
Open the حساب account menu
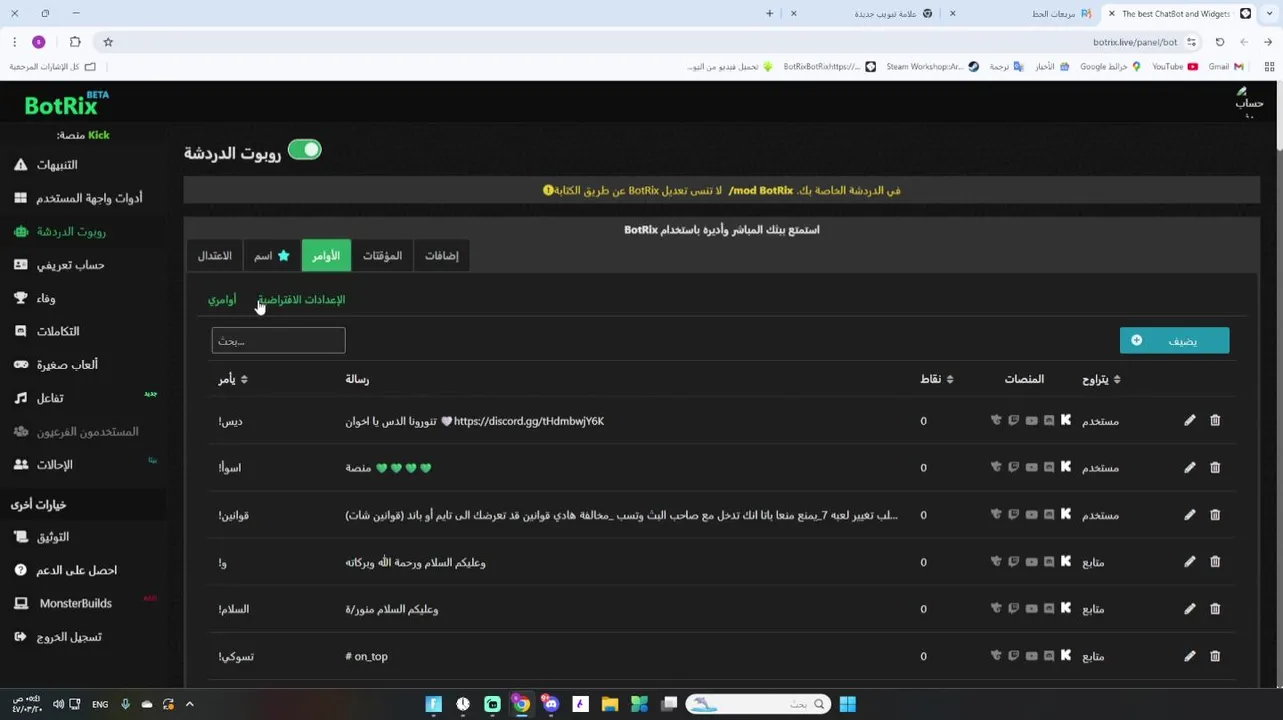(1249, 102)
